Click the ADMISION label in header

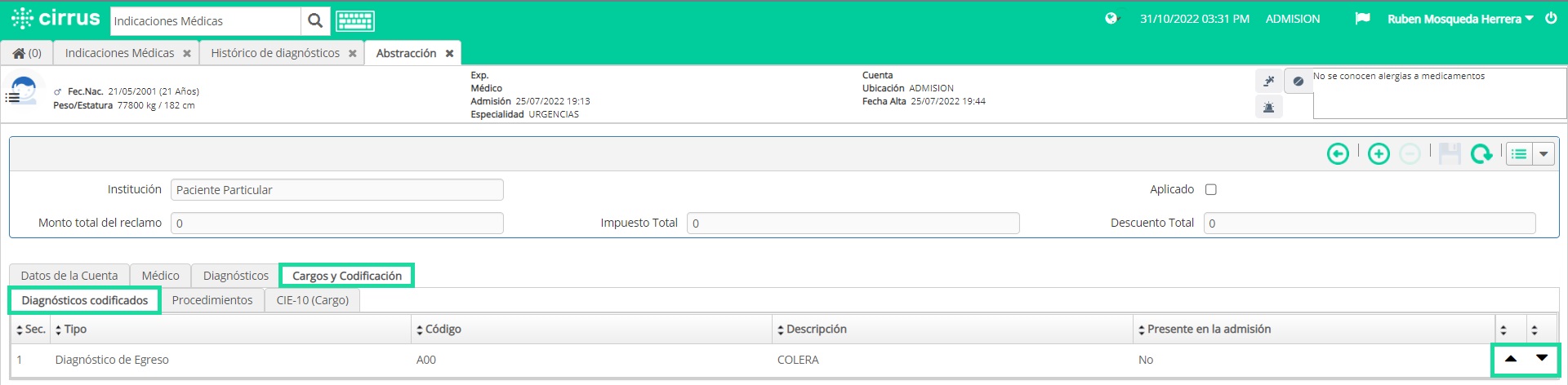pos(1293,19)
